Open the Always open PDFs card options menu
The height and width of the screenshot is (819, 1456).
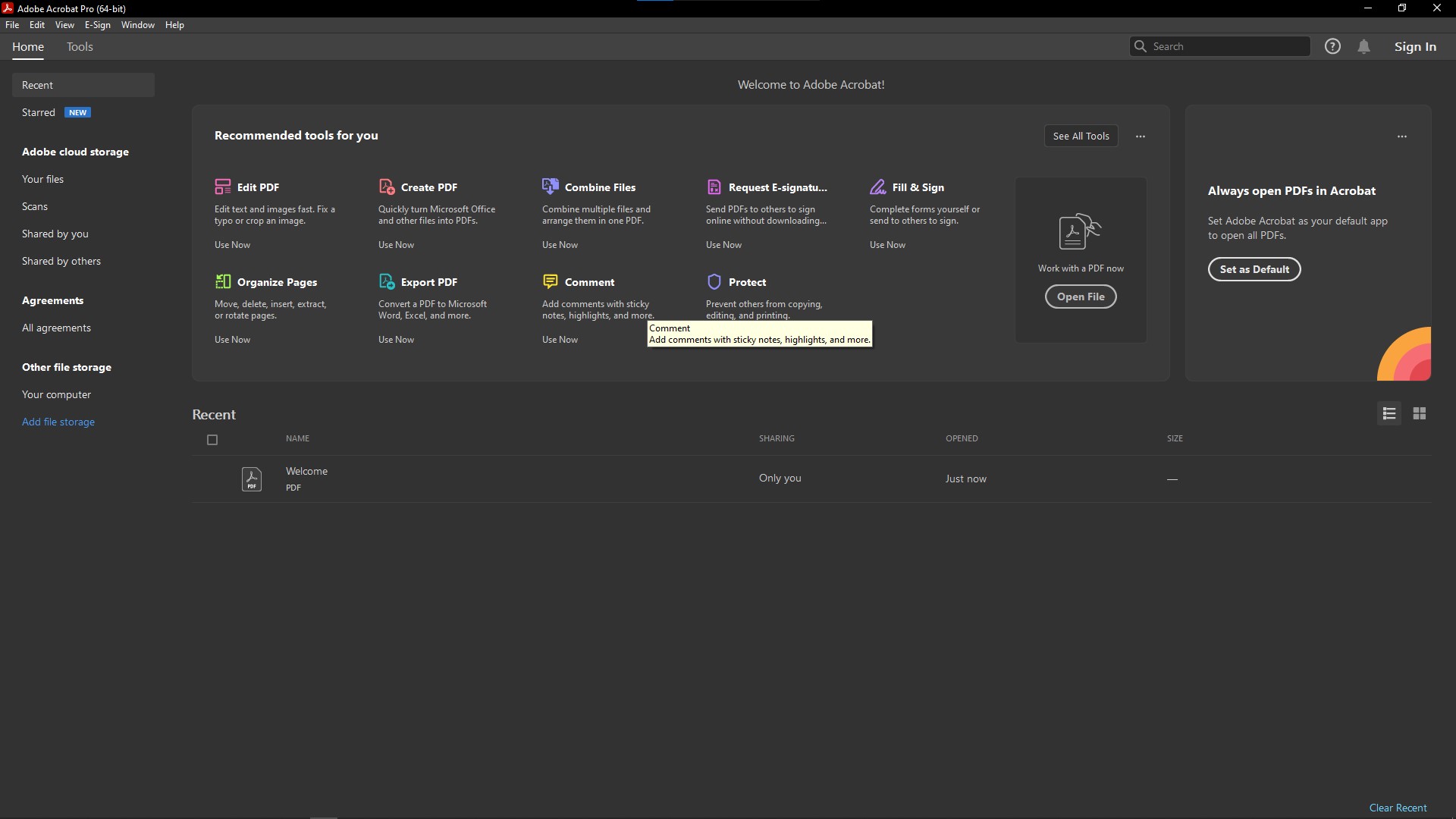tap(1402, 136)
